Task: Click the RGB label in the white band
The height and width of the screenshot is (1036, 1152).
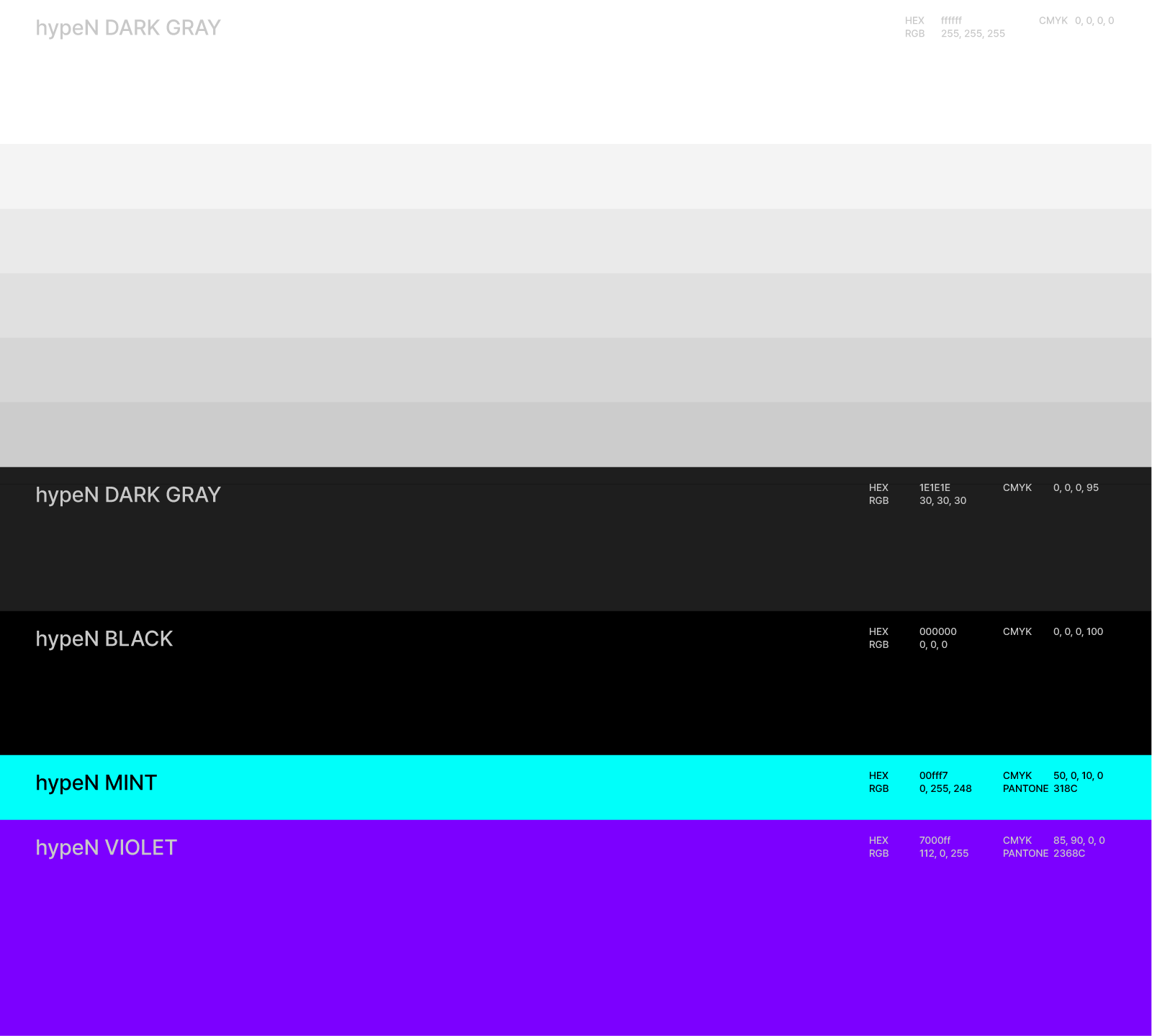Action: click(x=914, y=34)
